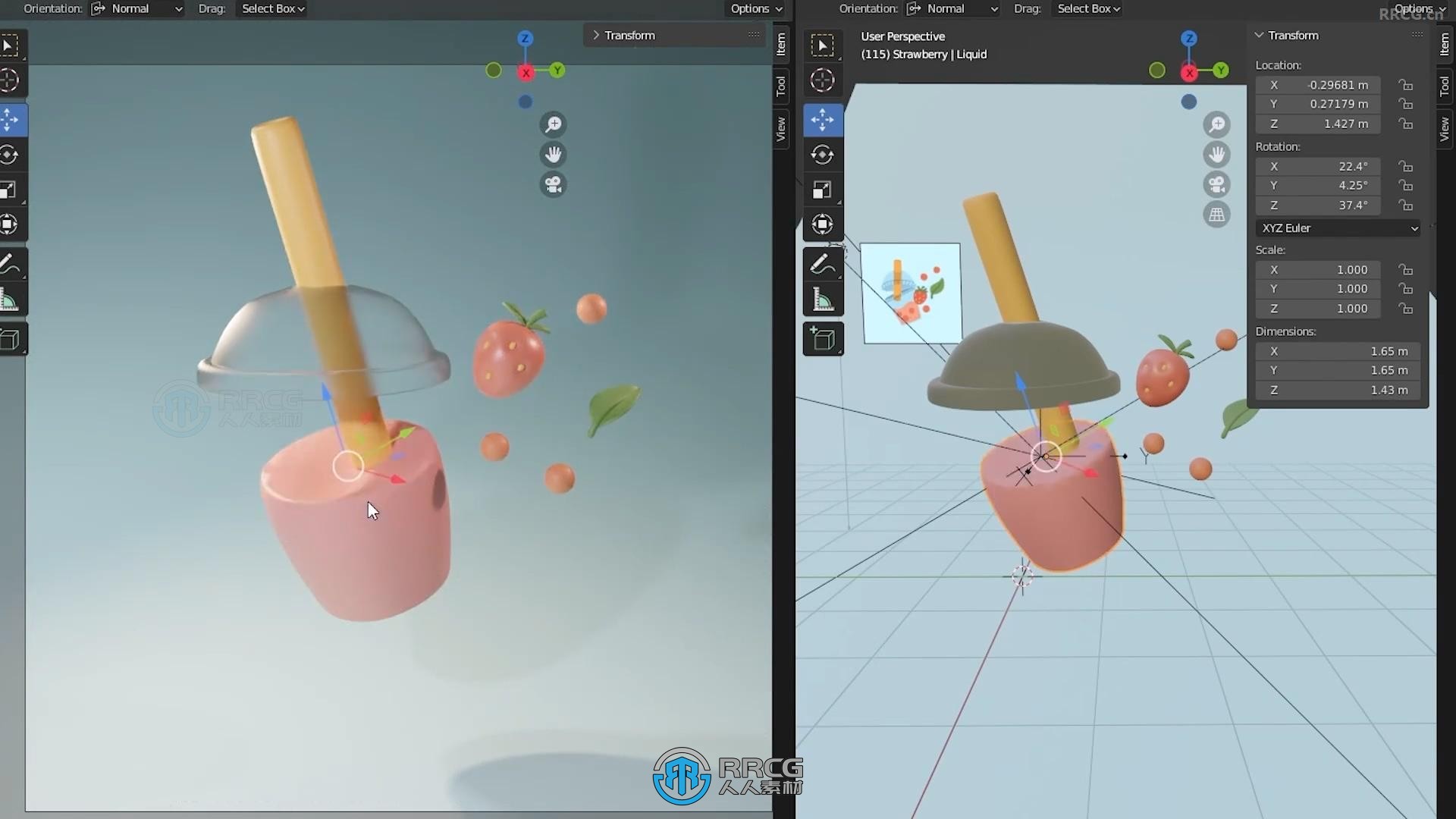Viewport: 1456px width, 819px height.
Task: Toggle lock for Rotation Z
Action: tap(1406, 206)
